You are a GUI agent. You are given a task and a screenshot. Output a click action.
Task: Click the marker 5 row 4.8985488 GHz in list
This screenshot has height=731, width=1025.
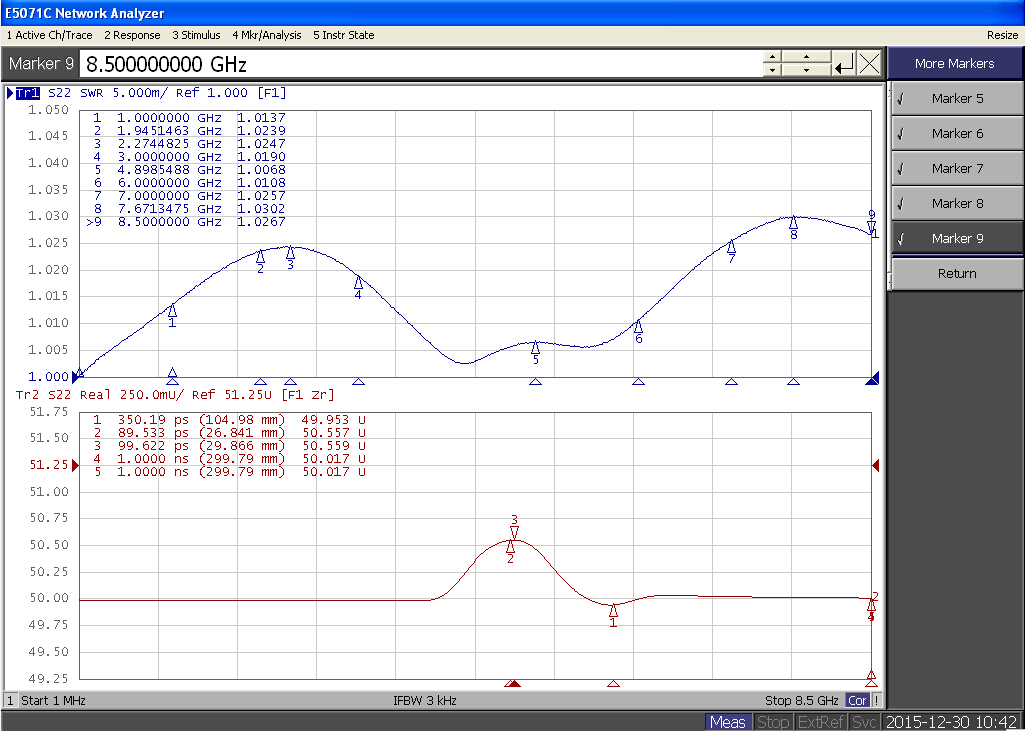pos(189,169)
